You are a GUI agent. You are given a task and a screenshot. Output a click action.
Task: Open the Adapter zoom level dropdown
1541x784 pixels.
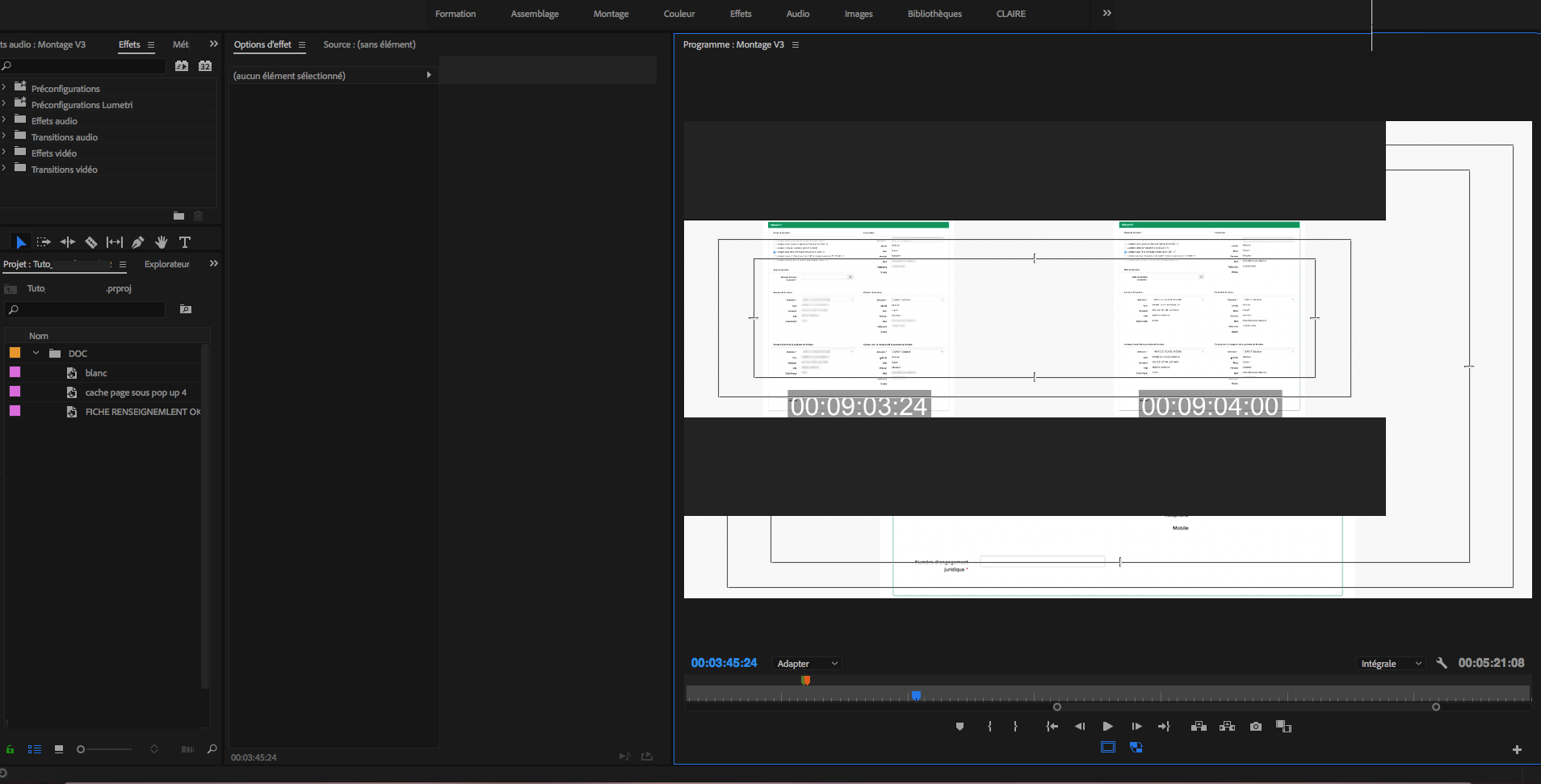[x=807, y=664]
